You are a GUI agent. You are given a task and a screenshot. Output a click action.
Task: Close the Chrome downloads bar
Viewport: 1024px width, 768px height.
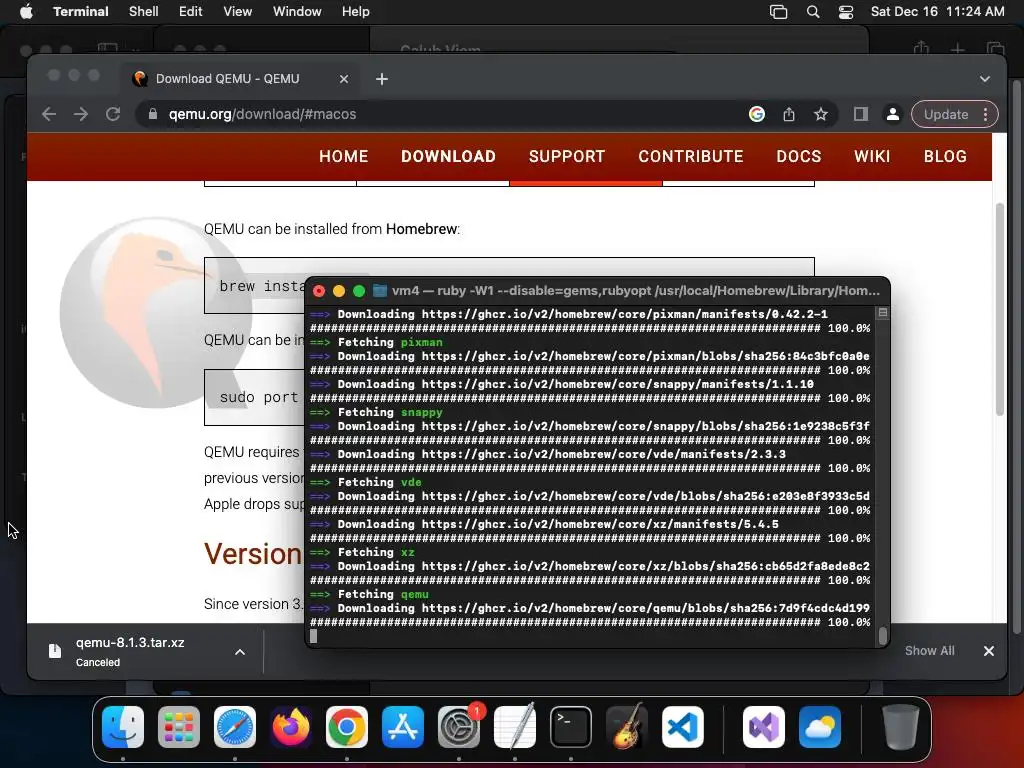pos(989,651)
